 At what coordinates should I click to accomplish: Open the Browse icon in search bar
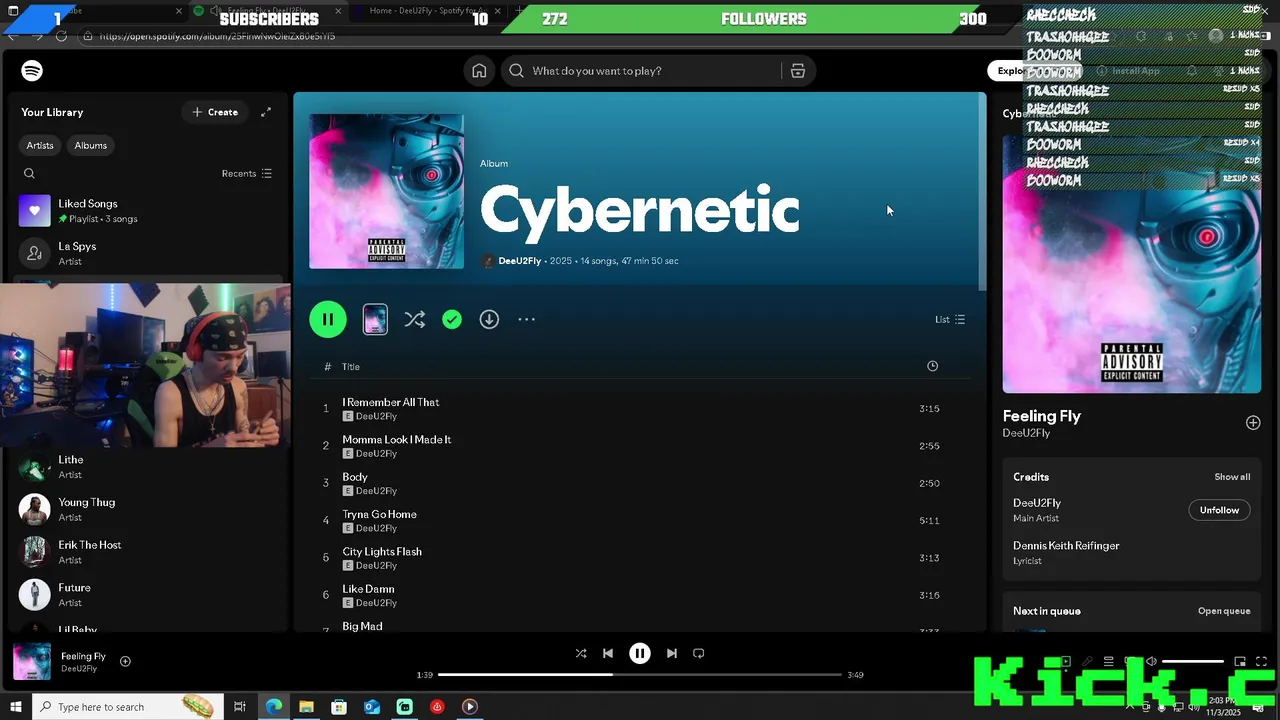coord(798,71)
